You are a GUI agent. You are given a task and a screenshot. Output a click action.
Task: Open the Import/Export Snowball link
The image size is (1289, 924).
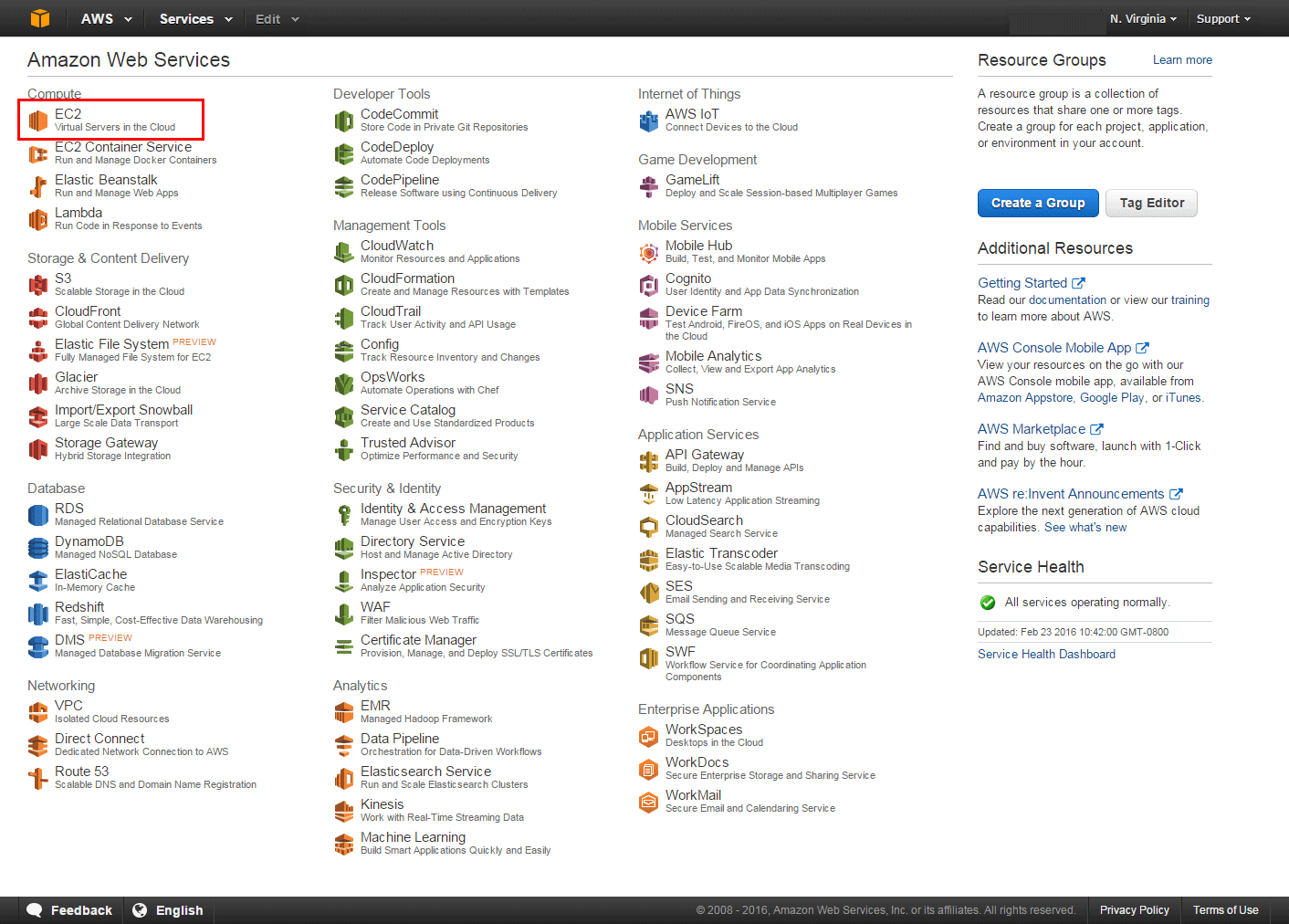[x=123, y=410]
